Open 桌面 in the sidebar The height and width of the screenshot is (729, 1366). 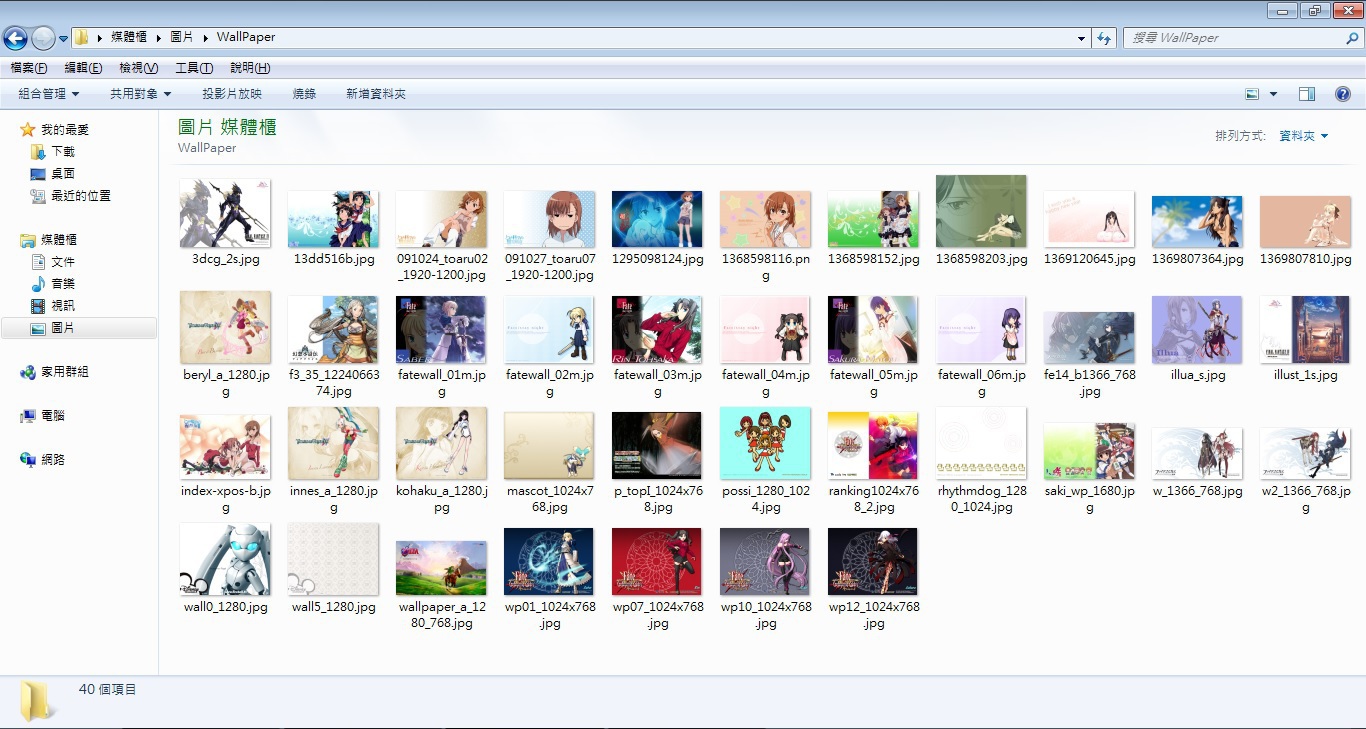pyautogui.click(x=63, y=174)
